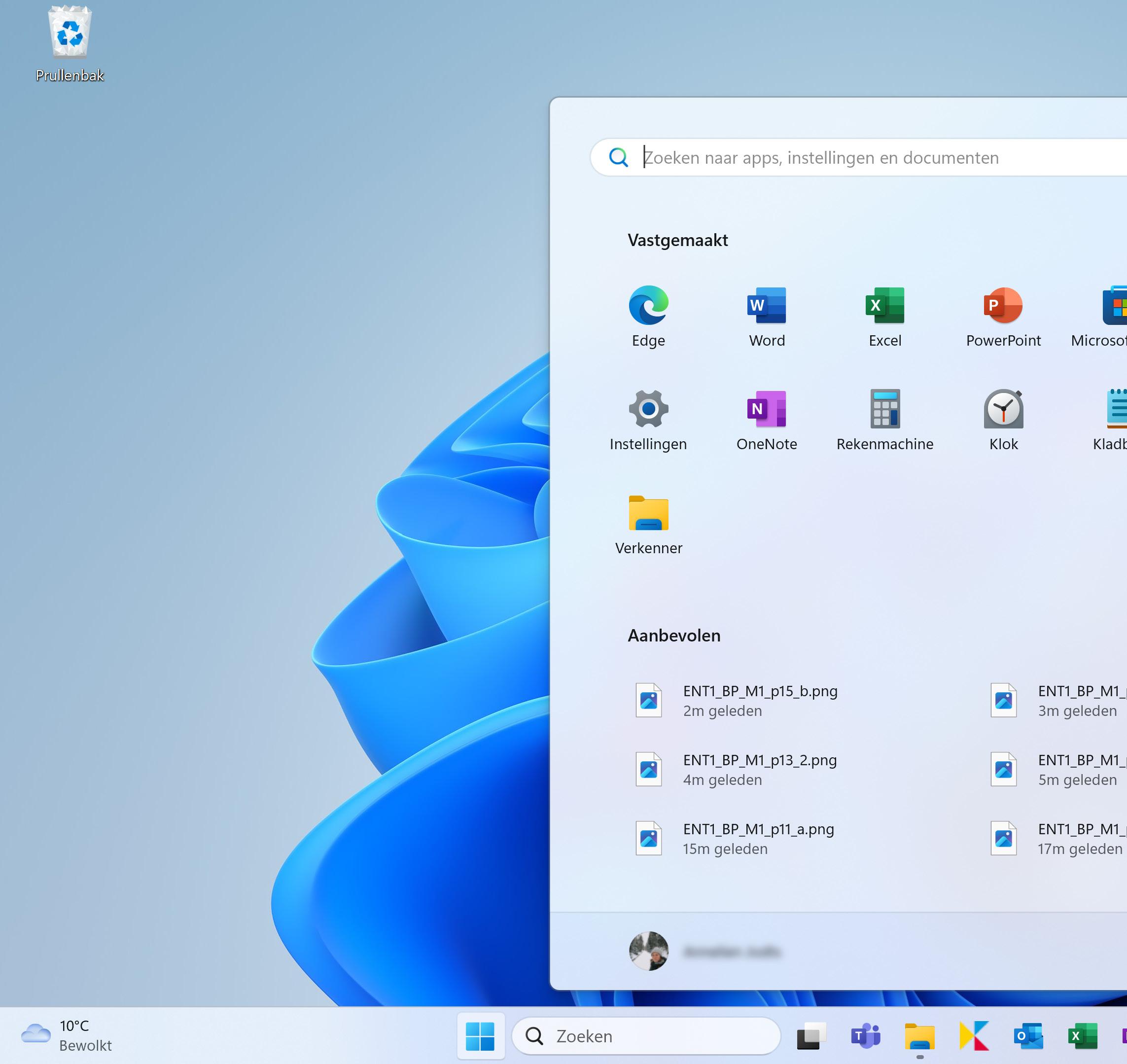Click the Windows Start button on taskbar

(x=480, y=1036)
